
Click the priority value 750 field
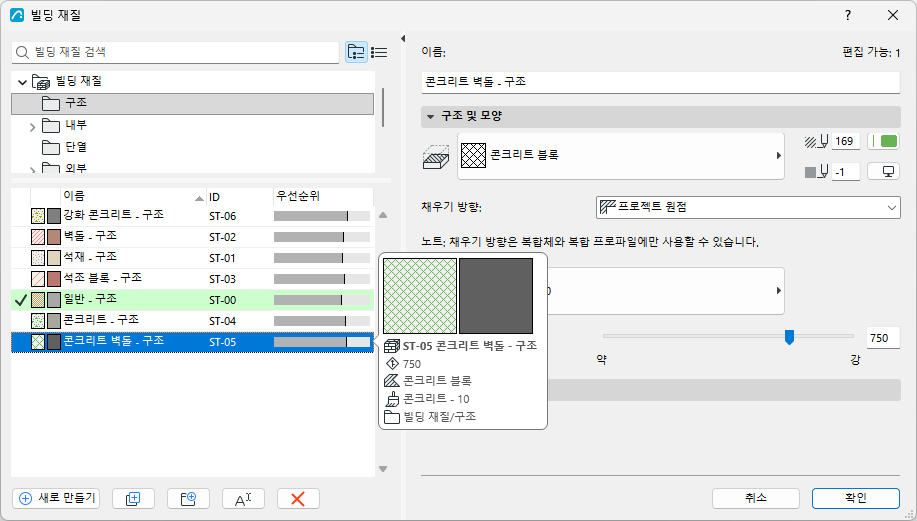[882, 338]
